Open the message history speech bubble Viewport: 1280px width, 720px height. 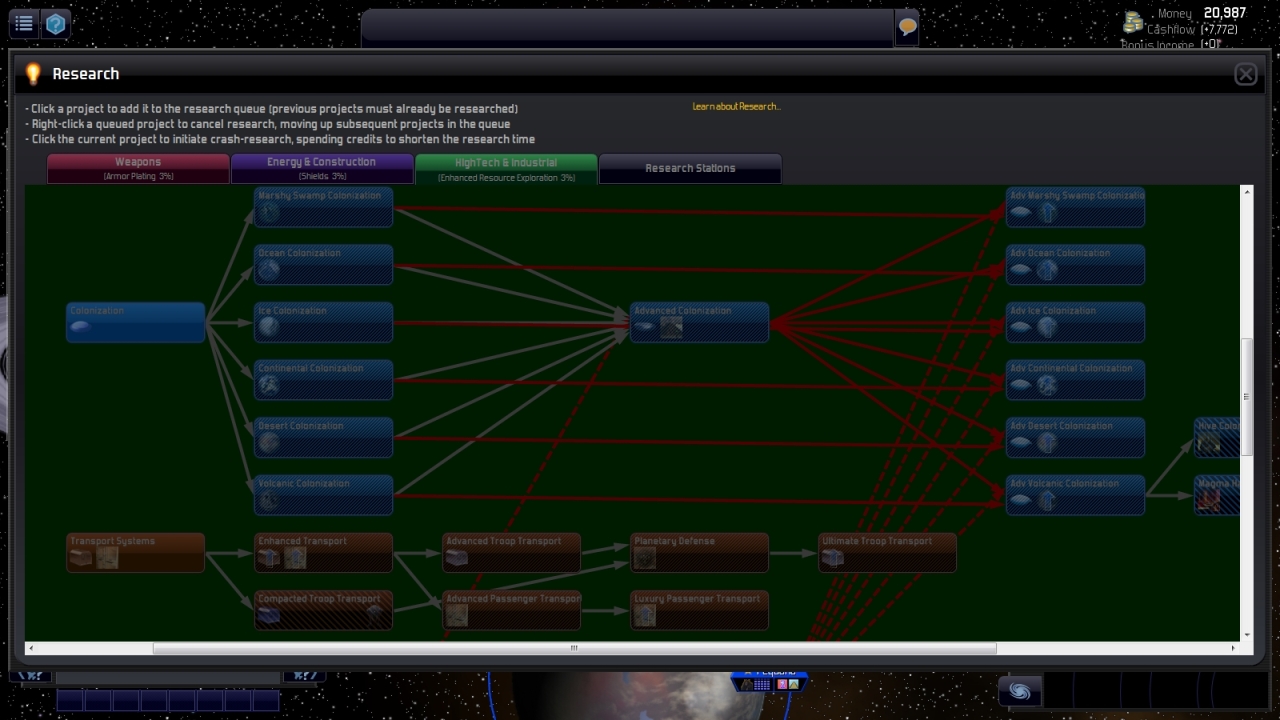pos(907,27)
